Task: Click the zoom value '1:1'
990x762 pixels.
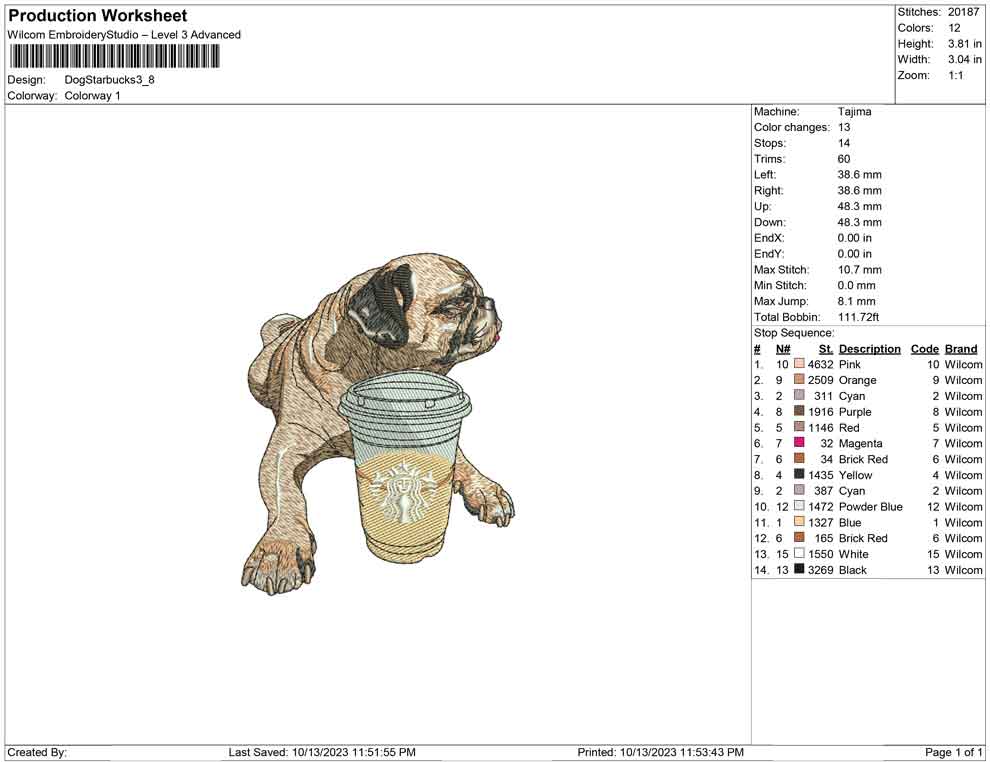Action: pos(956,75)
